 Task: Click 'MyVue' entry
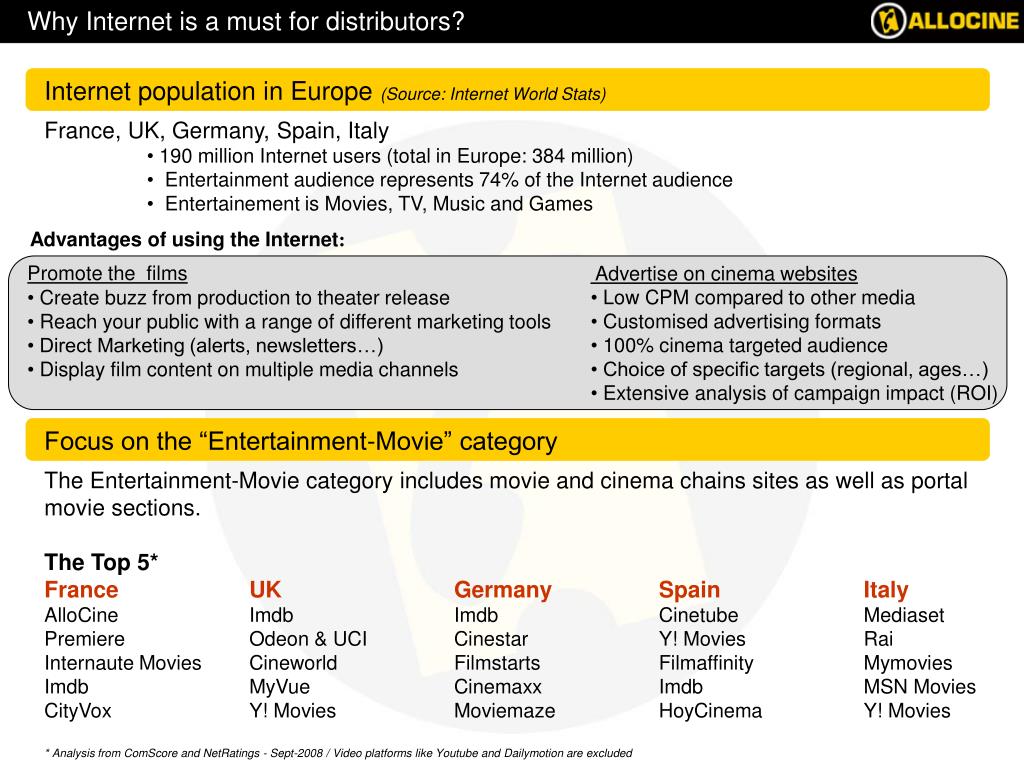coord(280,687)
